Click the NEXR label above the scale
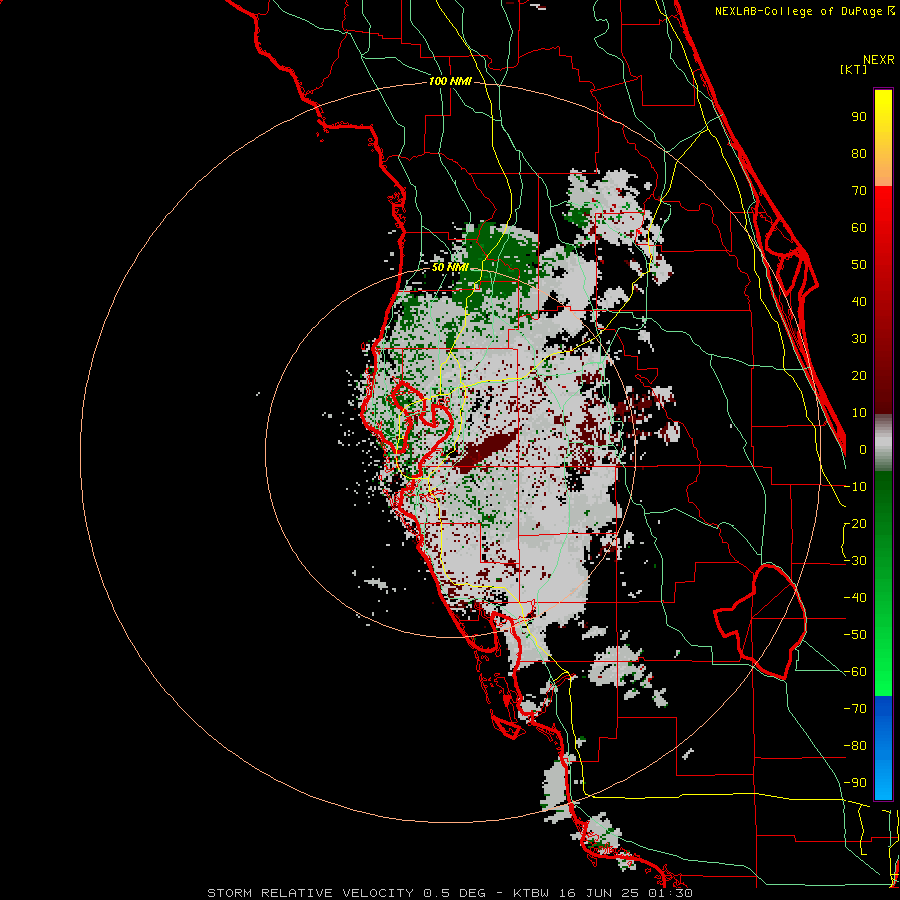The image size is (900, 900). (878, 60)
